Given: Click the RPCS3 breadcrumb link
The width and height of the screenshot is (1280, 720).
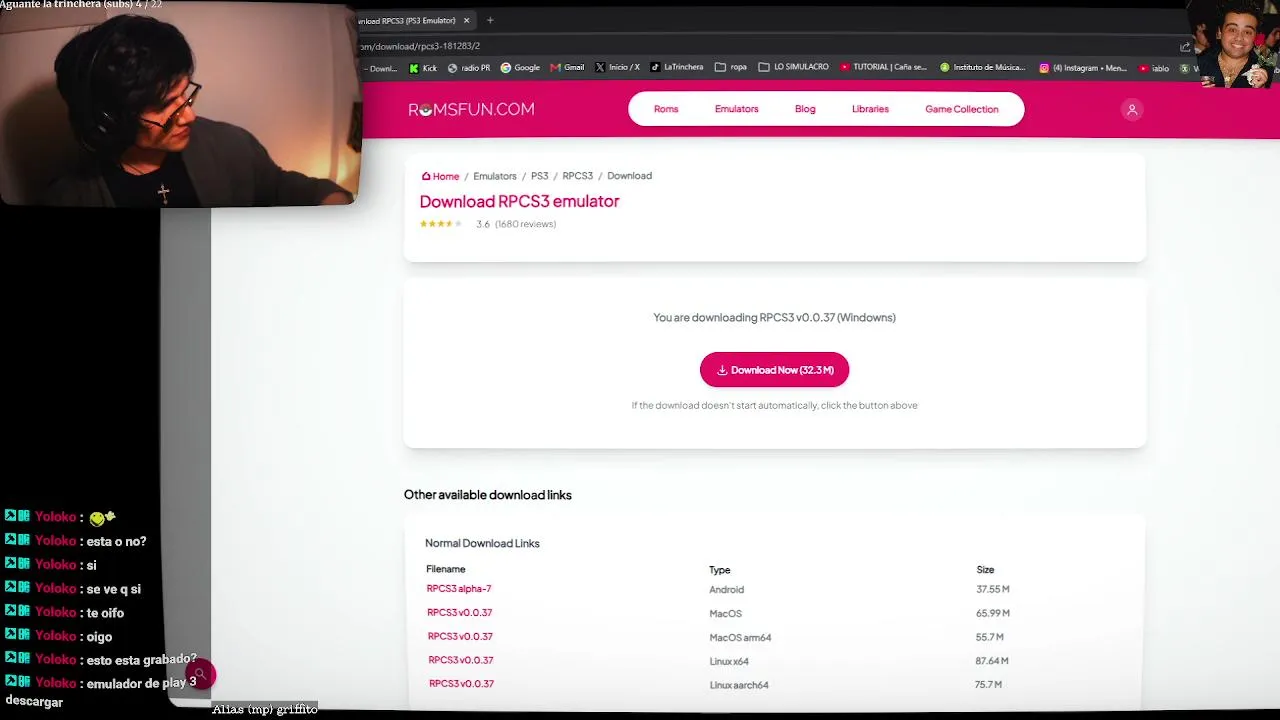Looking at the screenshot, I should [578, 176].
